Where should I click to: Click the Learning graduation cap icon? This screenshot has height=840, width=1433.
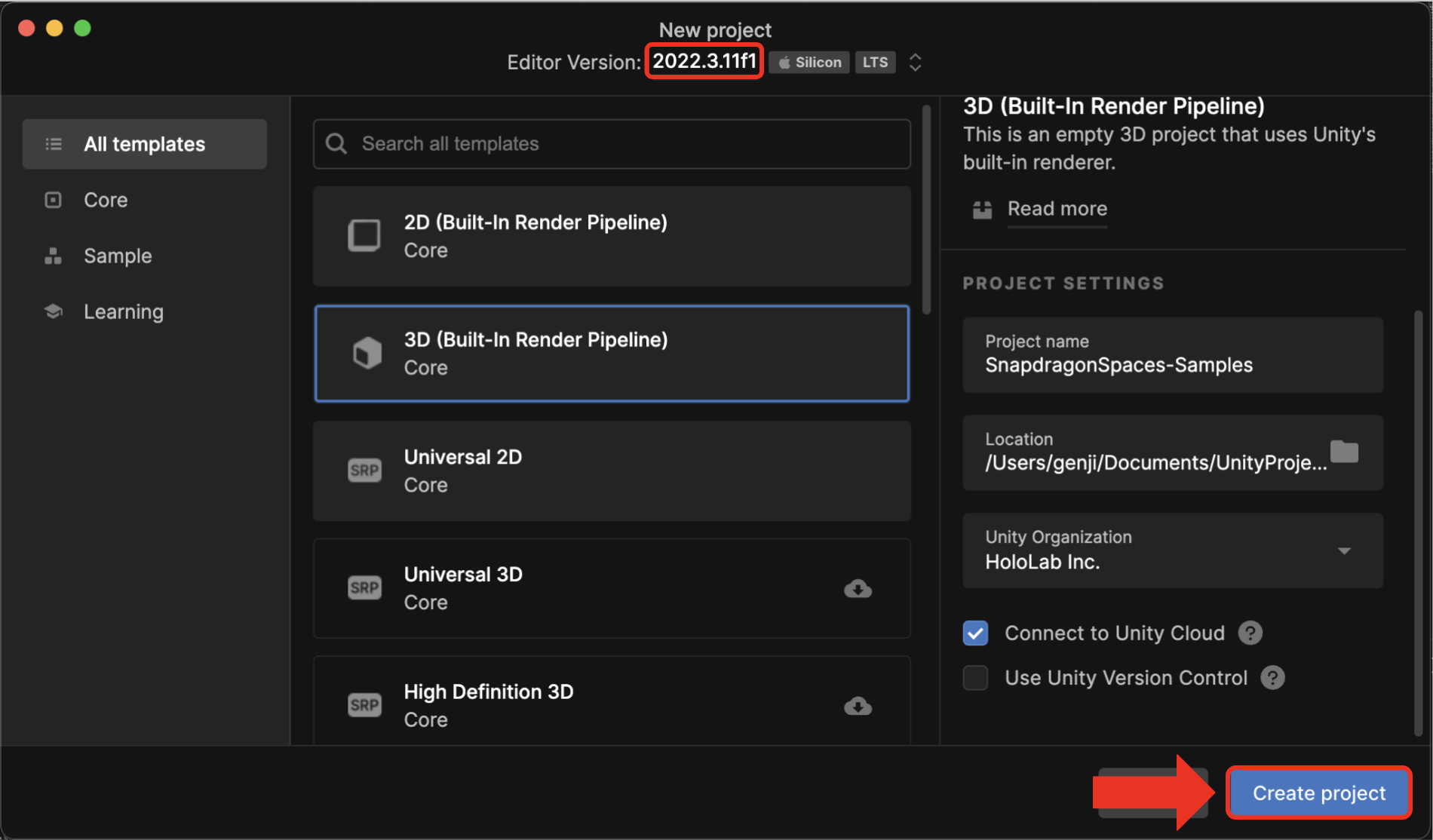pyautogui.click(x=53, y=311)
